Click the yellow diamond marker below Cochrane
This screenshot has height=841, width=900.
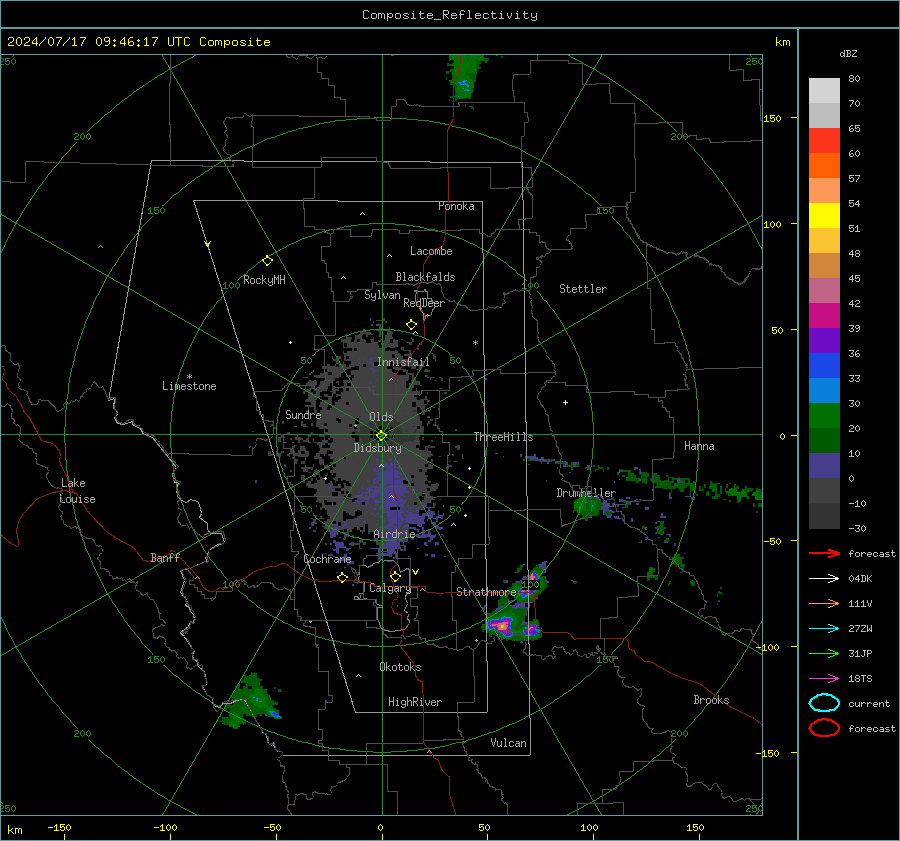343,578
